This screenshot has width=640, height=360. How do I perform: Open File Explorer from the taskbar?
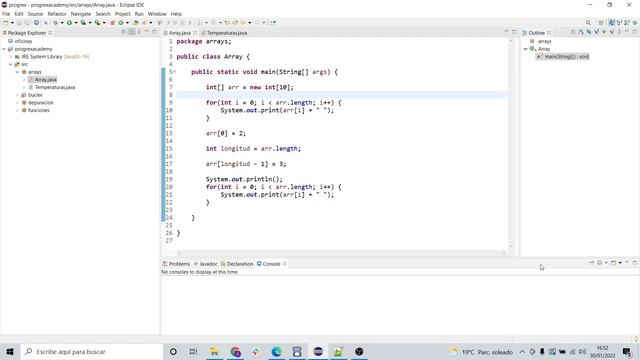(x=214, y=351)
